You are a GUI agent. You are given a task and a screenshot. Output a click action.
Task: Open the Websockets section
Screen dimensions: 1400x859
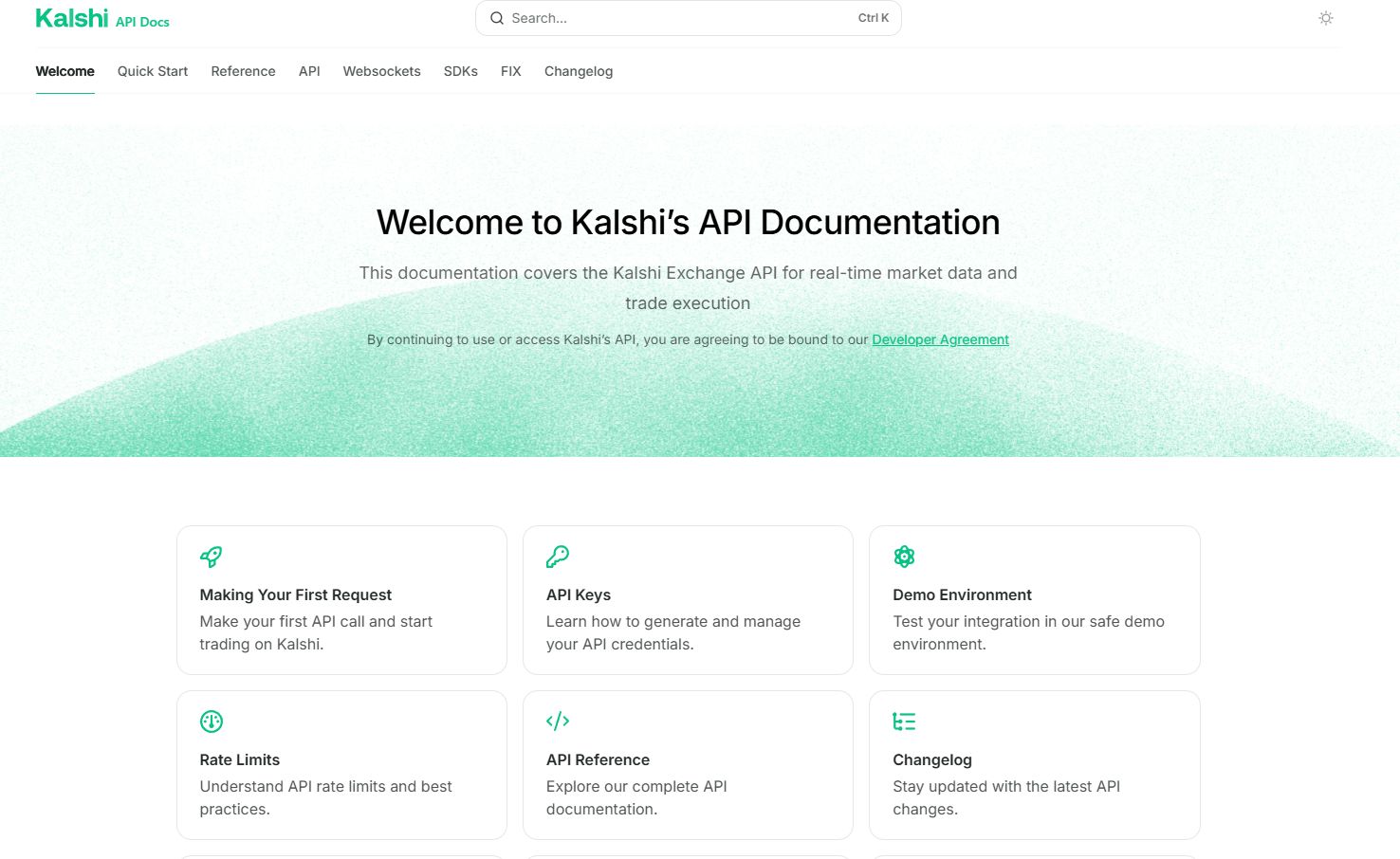(x=381, y=71)
